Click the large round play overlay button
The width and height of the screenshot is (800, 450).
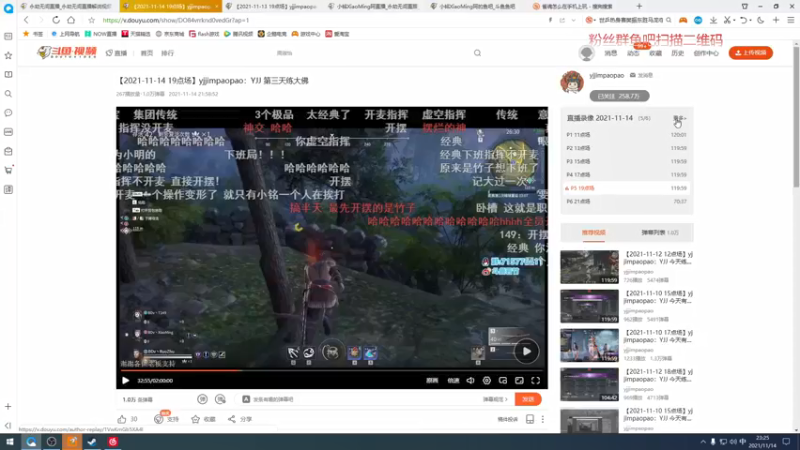point(526,351)
